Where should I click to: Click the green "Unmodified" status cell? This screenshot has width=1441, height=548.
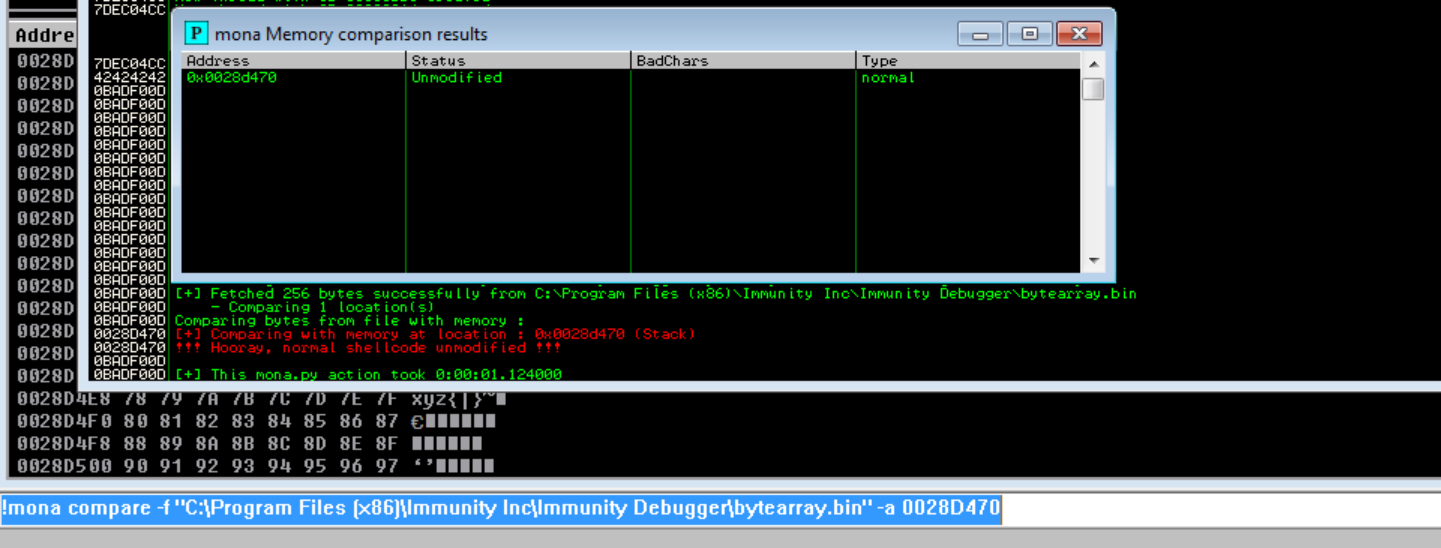(x=457, y=78)
